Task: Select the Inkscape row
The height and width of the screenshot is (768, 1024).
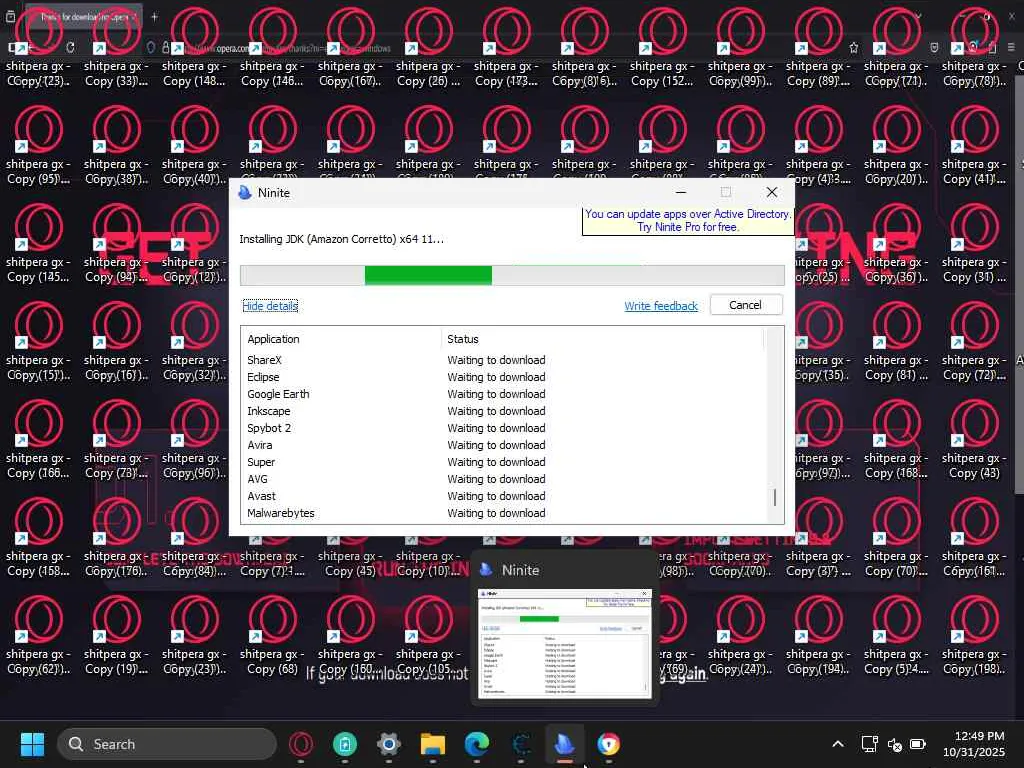Action: (x=503, y=411)
